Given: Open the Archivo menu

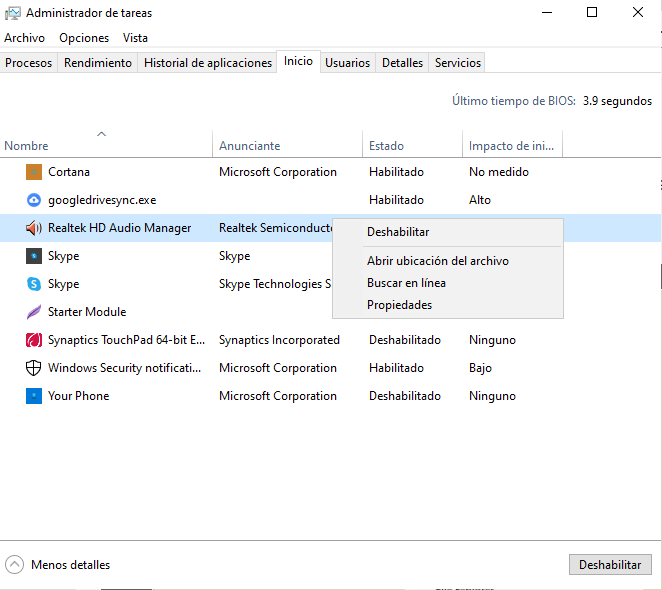Looking at the screenshot, I should pos(24,38).
